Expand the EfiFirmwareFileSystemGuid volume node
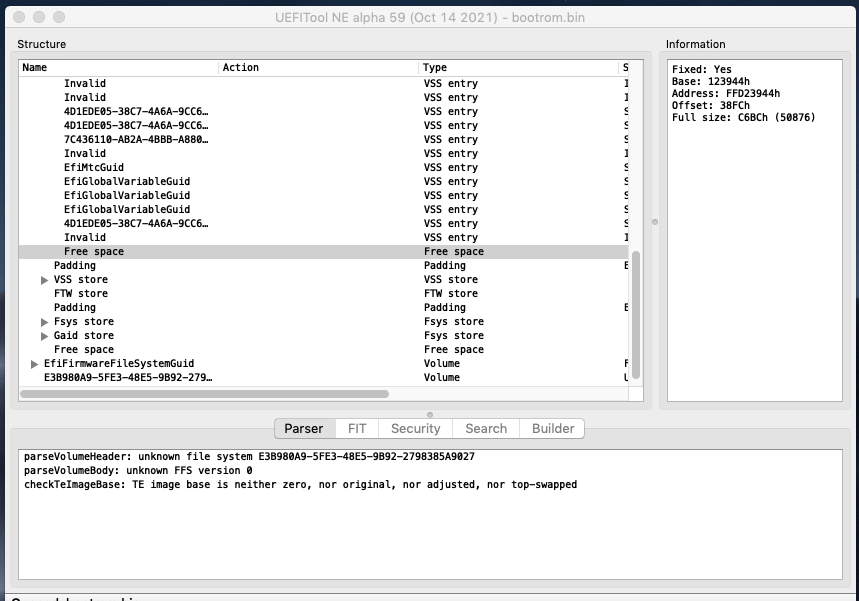Screen dimensions: 859x601 [x=35, y=364]
